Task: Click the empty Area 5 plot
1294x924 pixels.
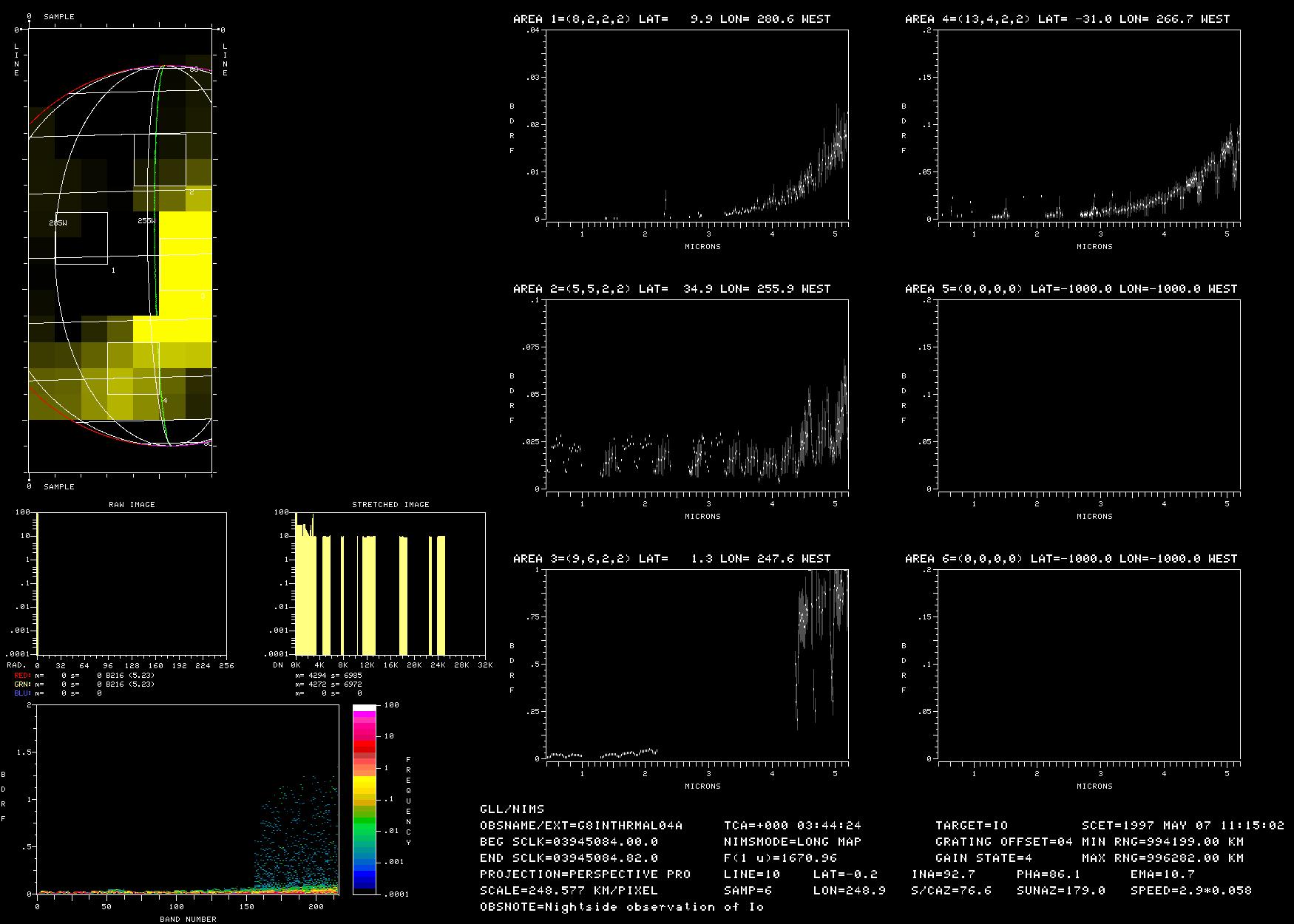Action: click(x=1088, y=394)
